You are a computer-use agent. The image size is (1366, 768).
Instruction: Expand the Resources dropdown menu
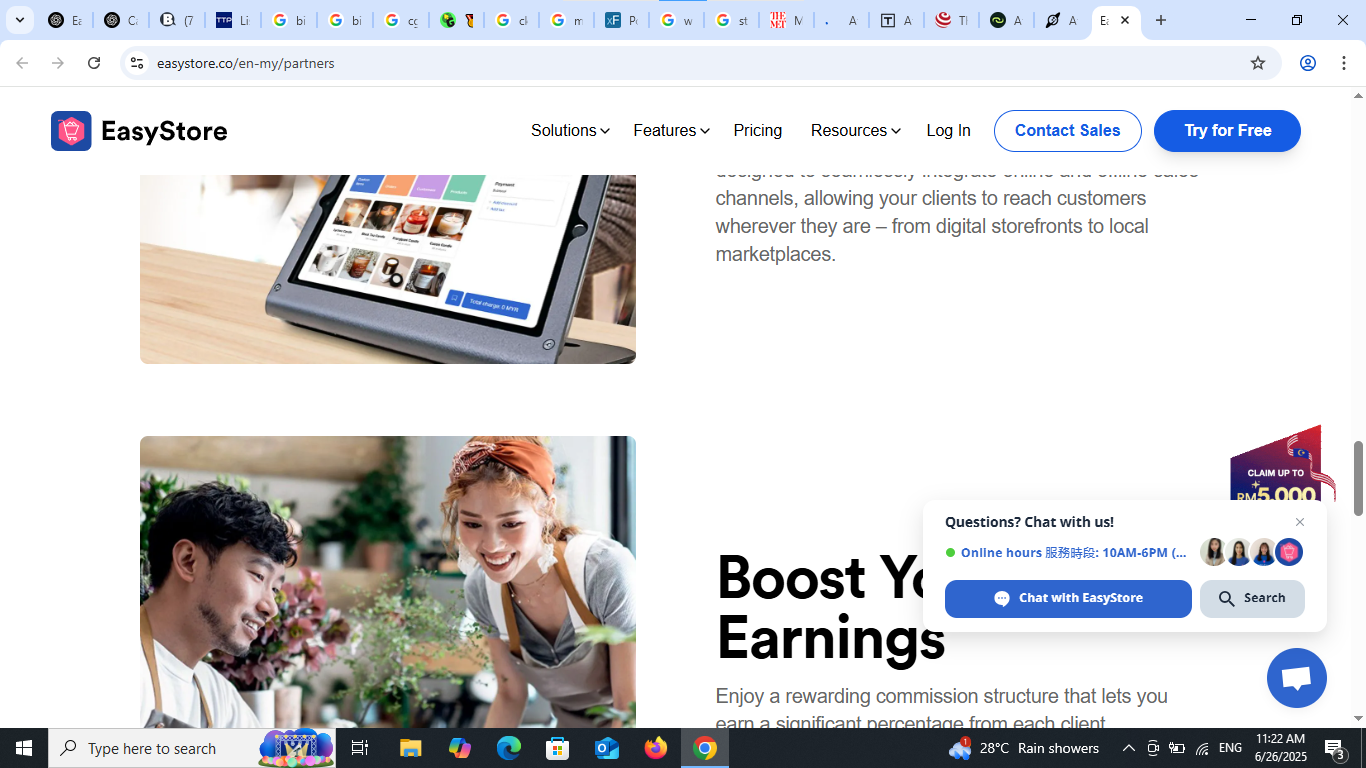click(x=856, y=131)
